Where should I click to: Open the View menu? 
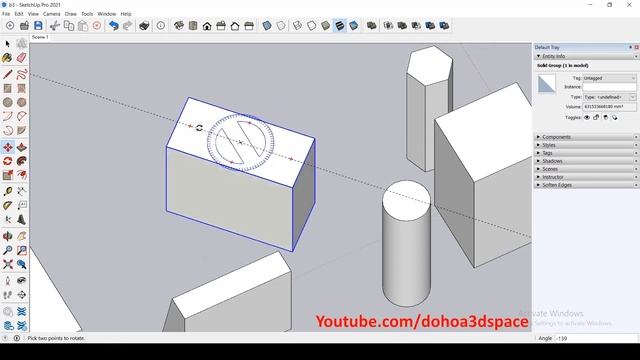click(33, 14)
